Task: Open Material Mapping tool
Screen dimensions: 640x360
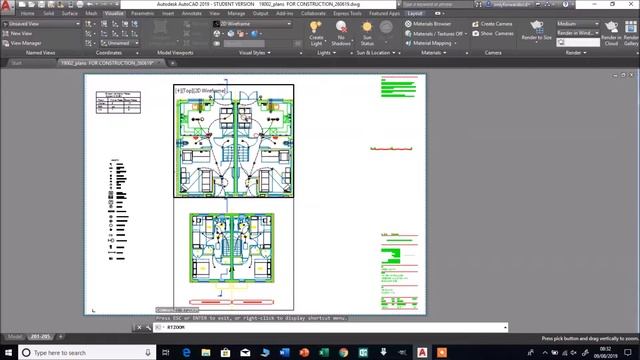Action: pyautogui.click(x=430, y=43)
